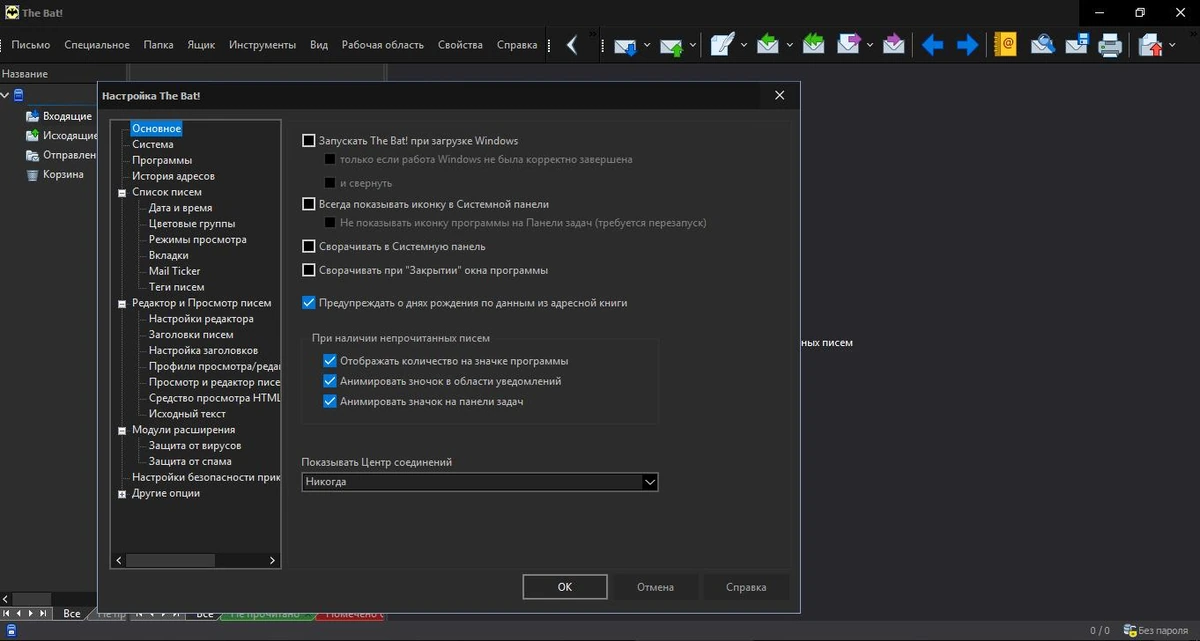Click the account icon in the status bar

click(11, 631)
